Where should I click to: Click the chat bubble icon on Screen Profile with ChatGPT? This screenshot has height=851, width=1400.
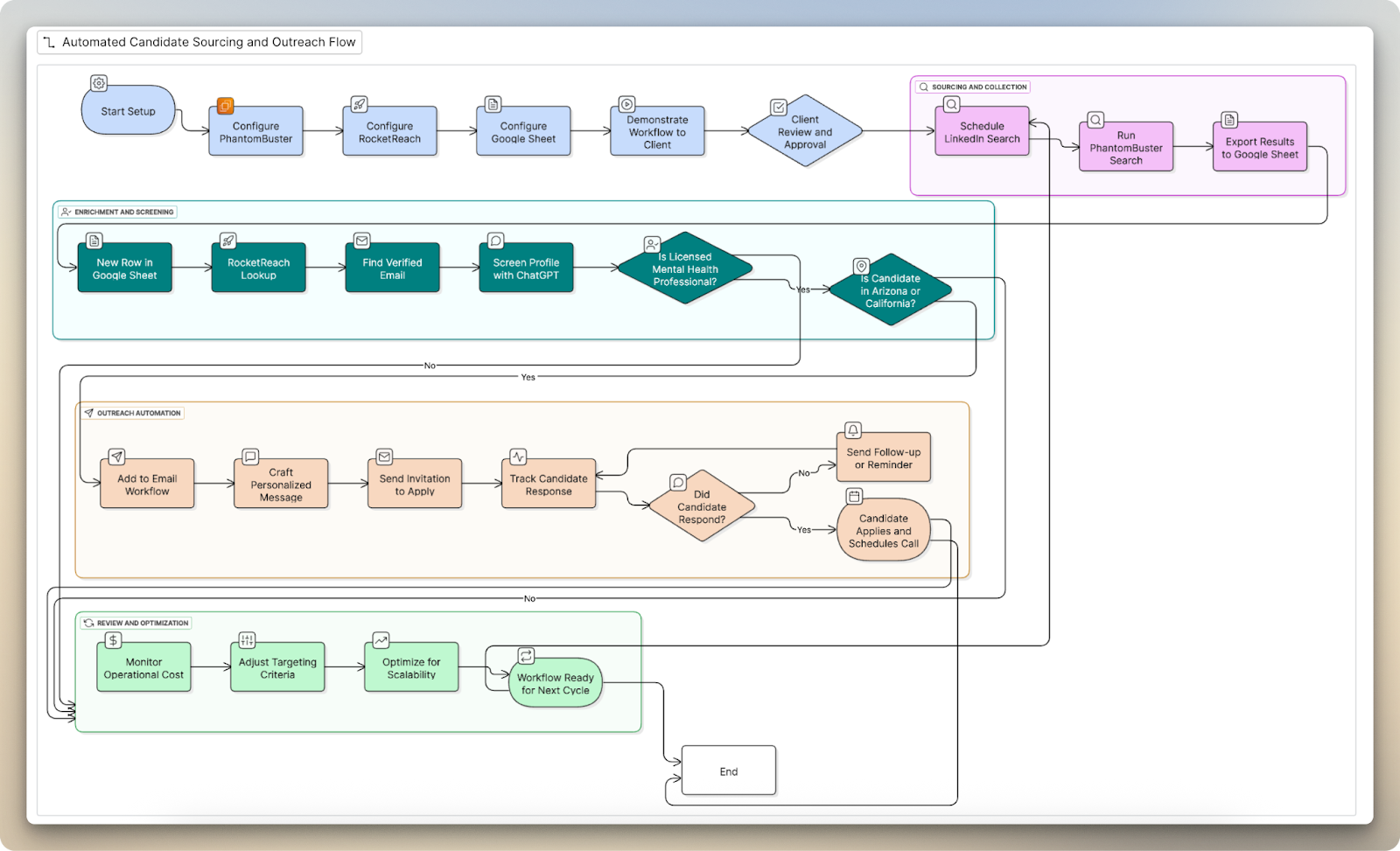pyautogui.click(x=495, y=241)
